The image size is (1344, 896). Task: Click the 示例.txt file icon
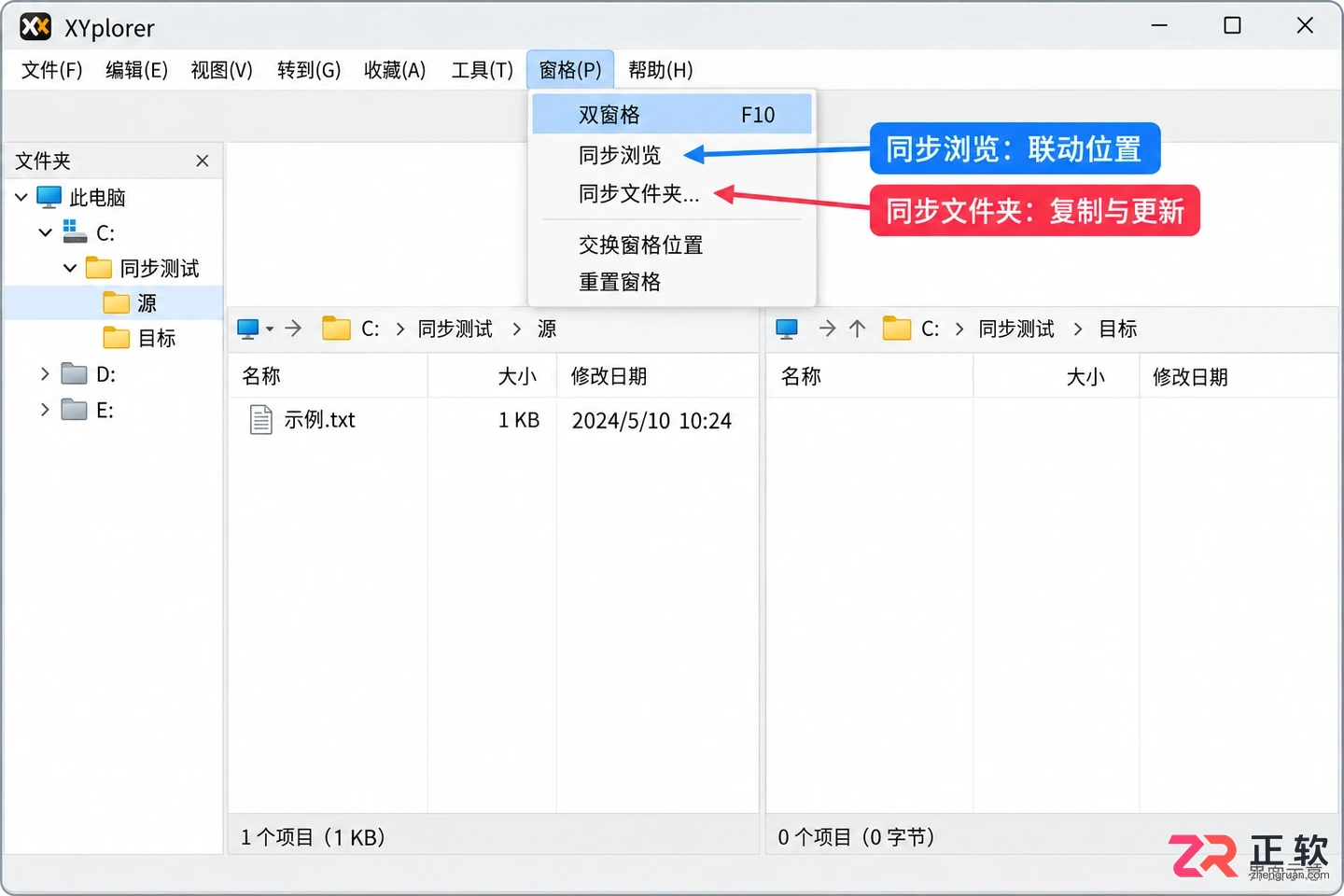pyautogui.click(x=261, y=420)
